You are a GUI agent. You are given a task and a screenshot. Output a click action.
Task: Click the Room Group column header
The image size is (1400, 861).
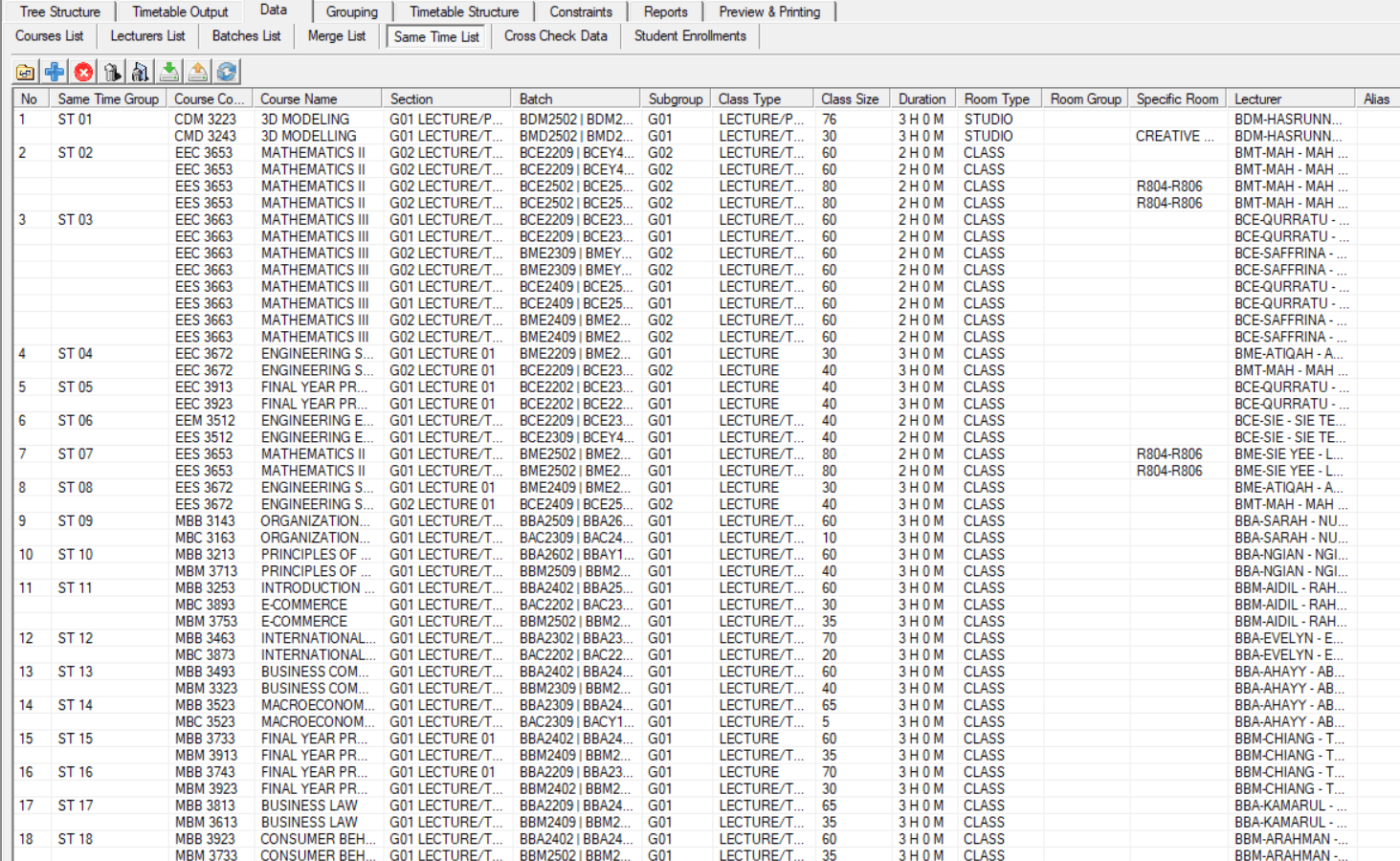point(1086,99)
